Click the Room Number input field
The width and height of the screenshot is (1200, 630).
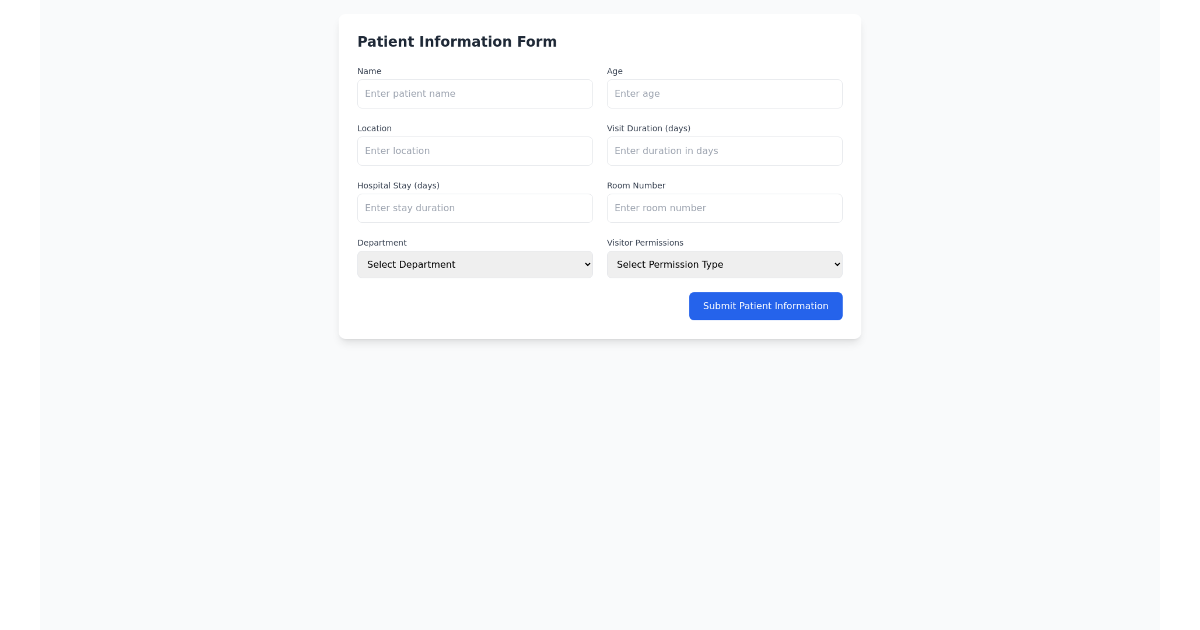tap(724, 207)
